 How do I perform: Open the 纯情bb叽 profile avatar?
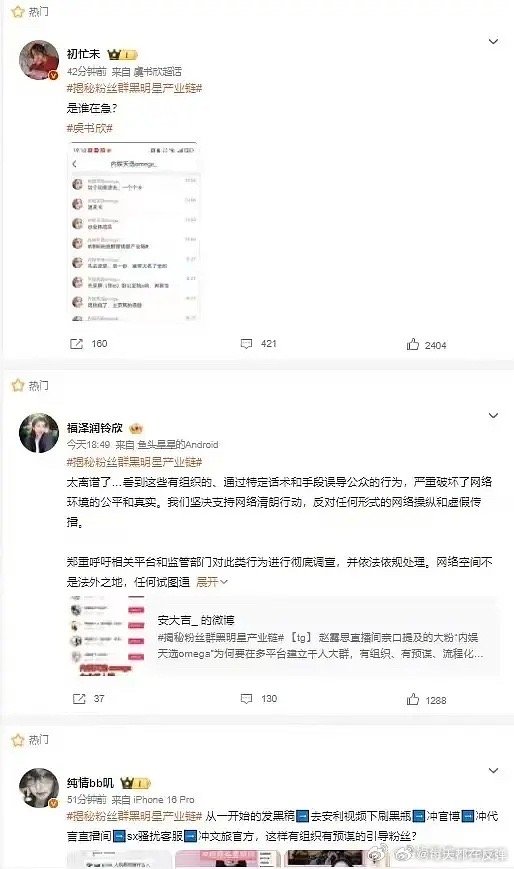pyautogui.click(x=39, y=788)
